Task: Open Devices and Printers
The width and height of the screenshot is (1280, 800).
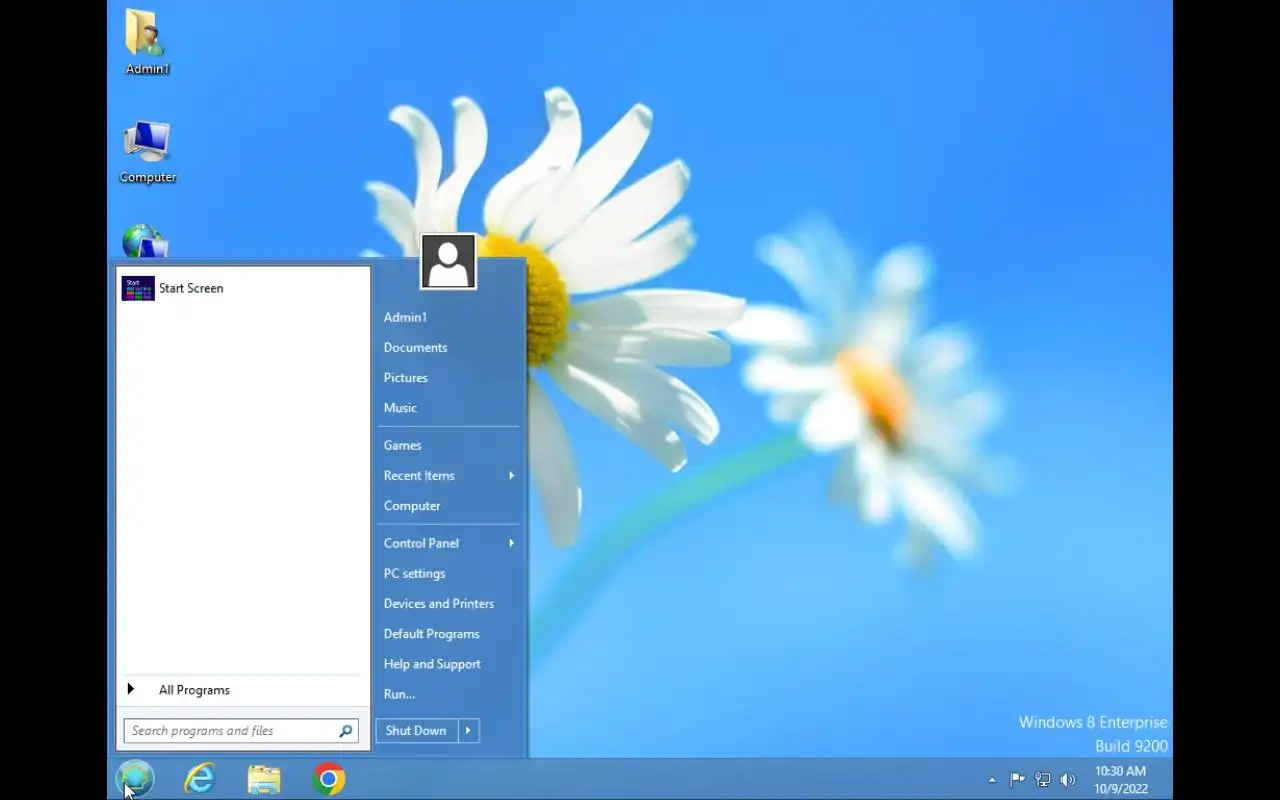Action: click(x=439, y=604)
